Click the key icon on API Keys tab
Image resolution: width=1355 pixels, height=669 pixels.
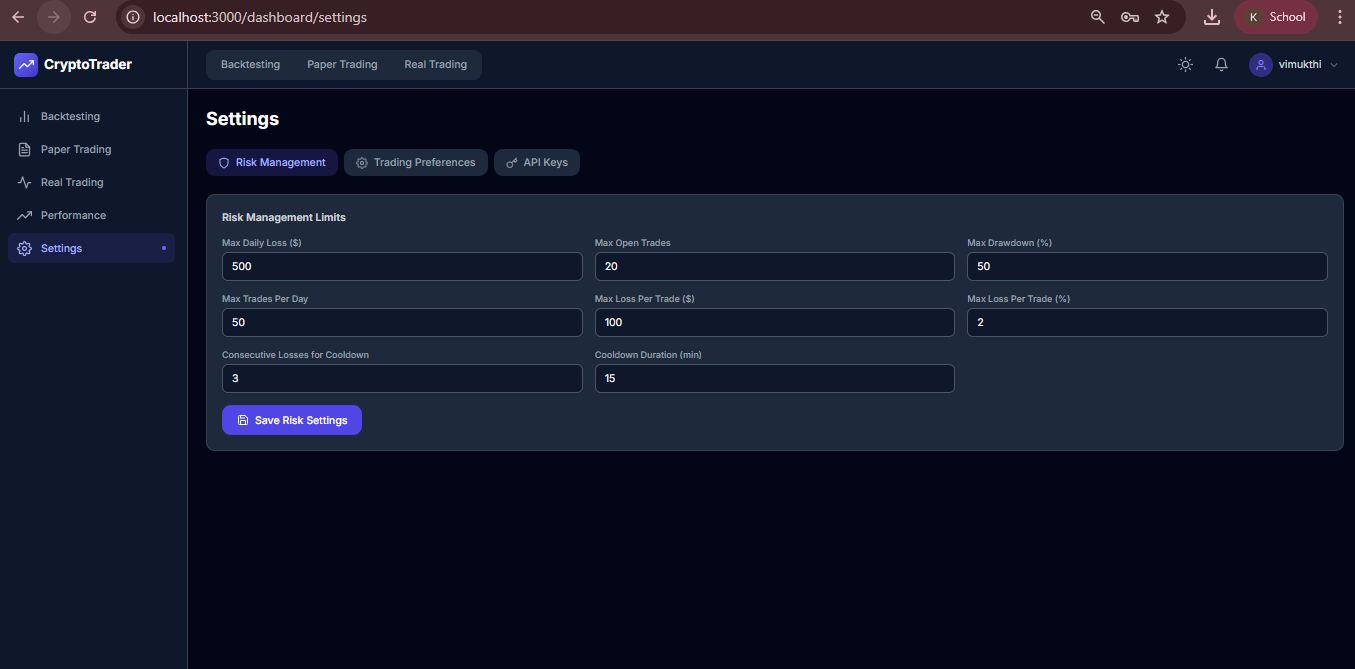coord(512,163)
